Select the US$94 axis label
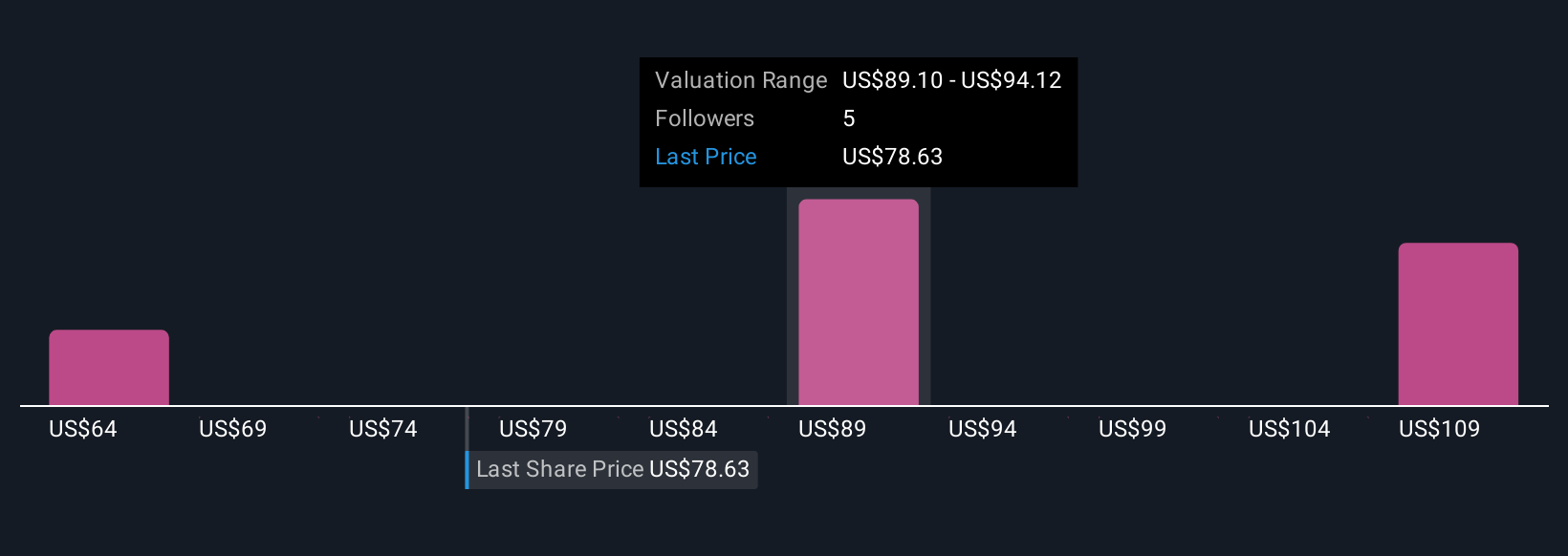1568x556 pixels. tap(983, 429)
